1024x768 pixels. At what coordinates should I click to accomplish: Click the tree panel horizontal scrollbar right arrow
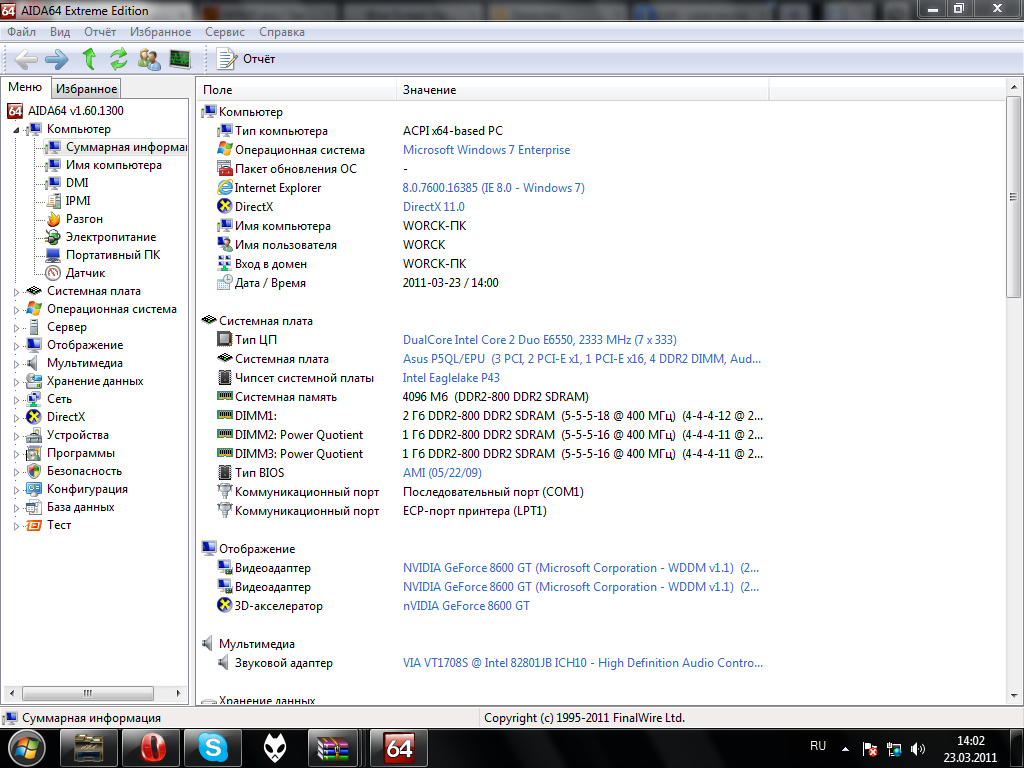click(x=178, y=693)
